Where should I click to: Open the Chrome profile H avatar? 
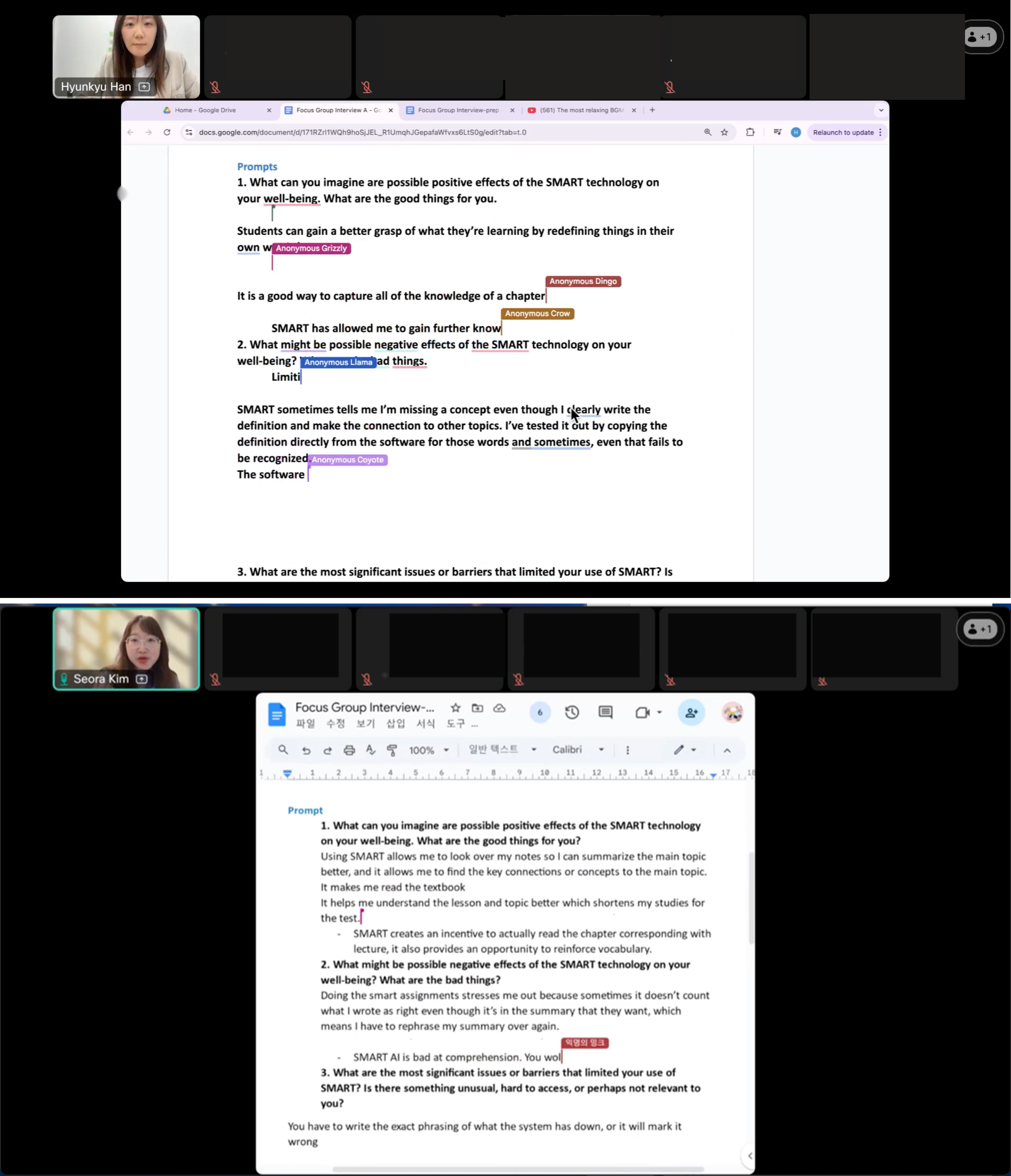tap(796, 132)
